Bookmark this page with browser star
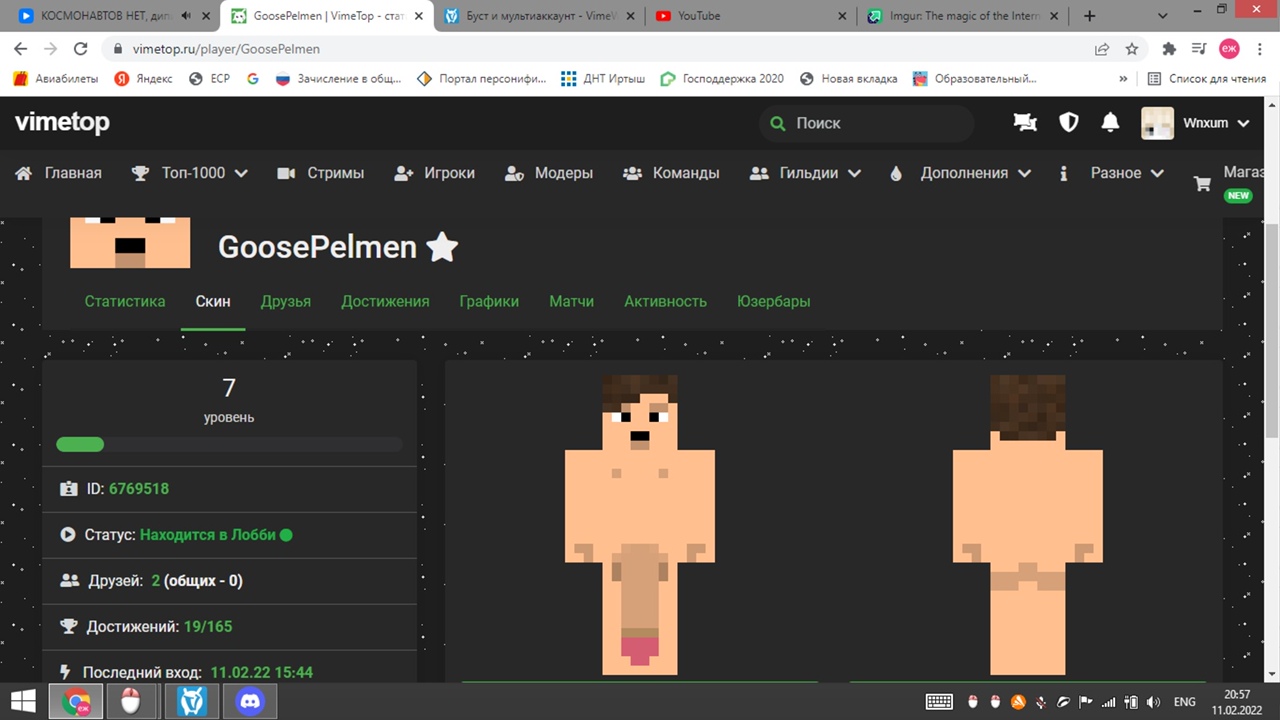The width and height of the screenshot is (1280, 720). [x=1132, y=49]
